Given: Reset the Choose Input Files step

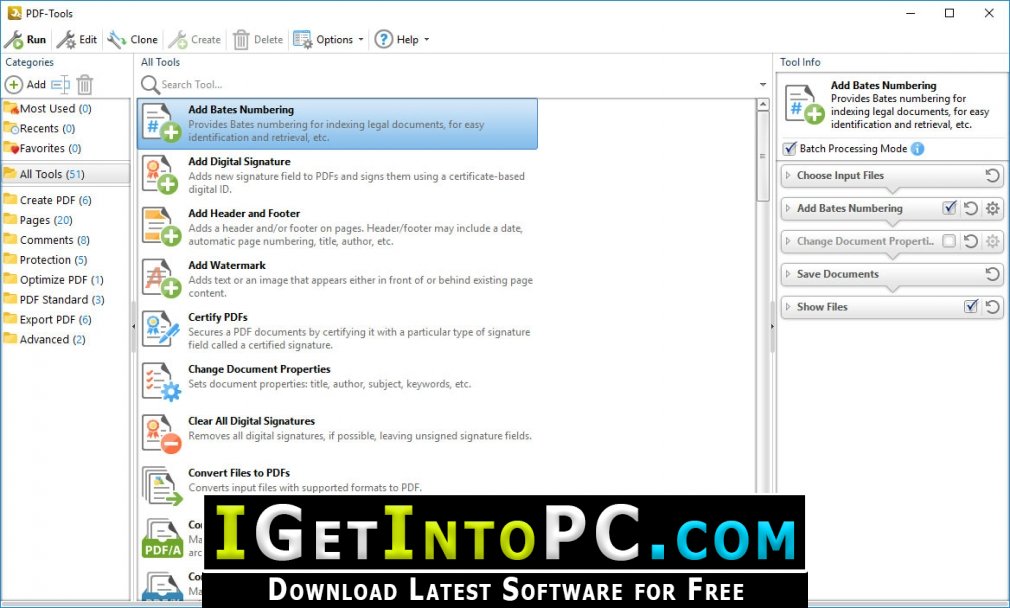Looking at the screenshot, I should (992, 175).
